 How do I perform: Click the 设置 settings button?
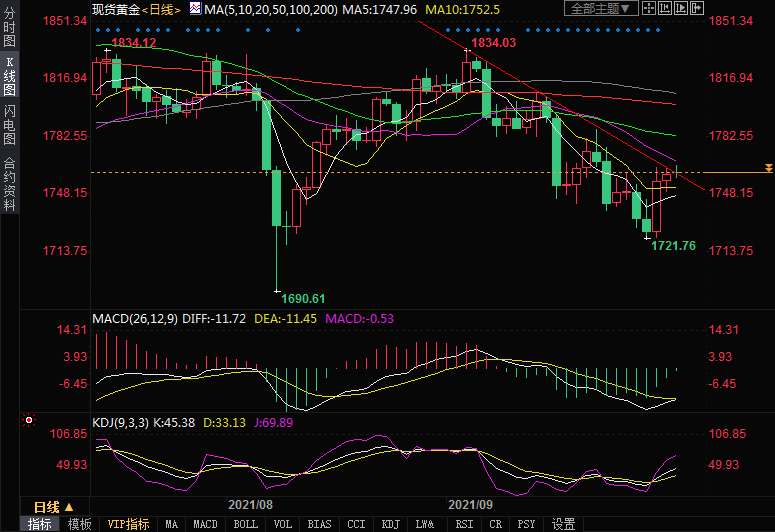coord(563,524)
